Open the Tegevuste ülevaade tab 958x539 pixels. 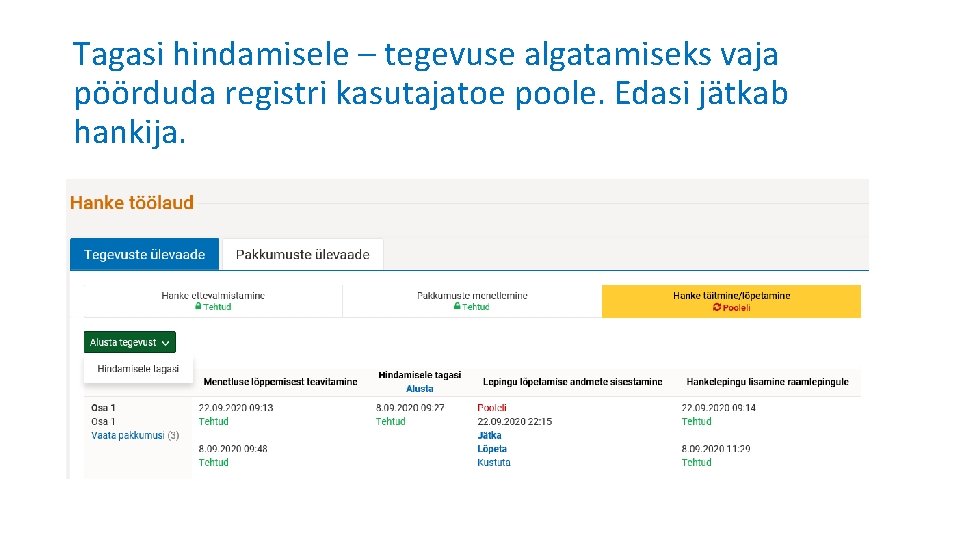pos(144,254)
